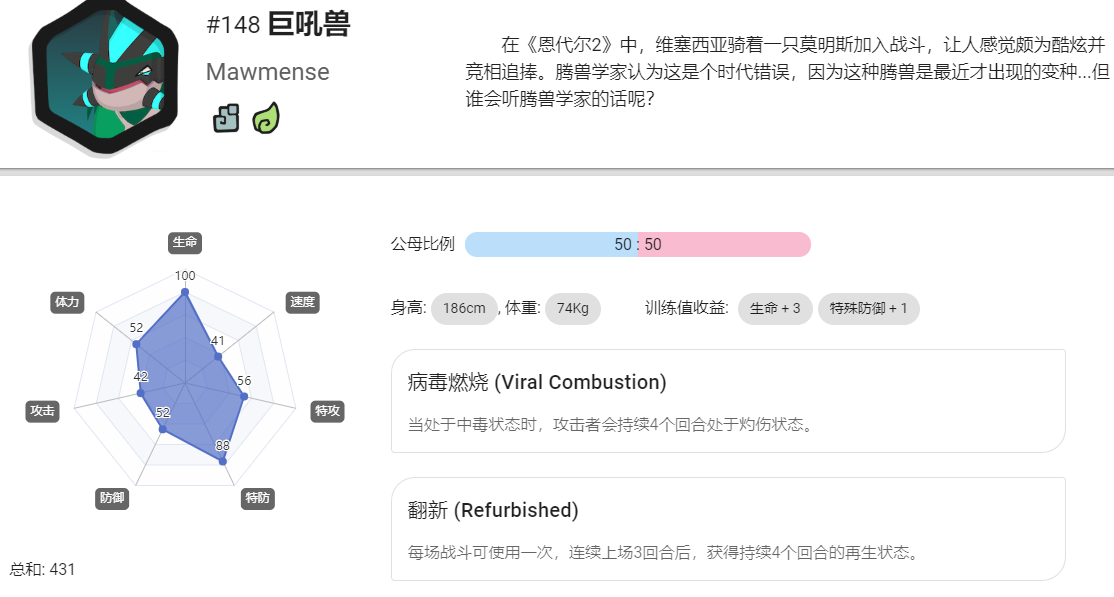The width and height of the screenshot is (1114, 597).
Task: Click the digital type icon
Action: click(x=226, y=118)
